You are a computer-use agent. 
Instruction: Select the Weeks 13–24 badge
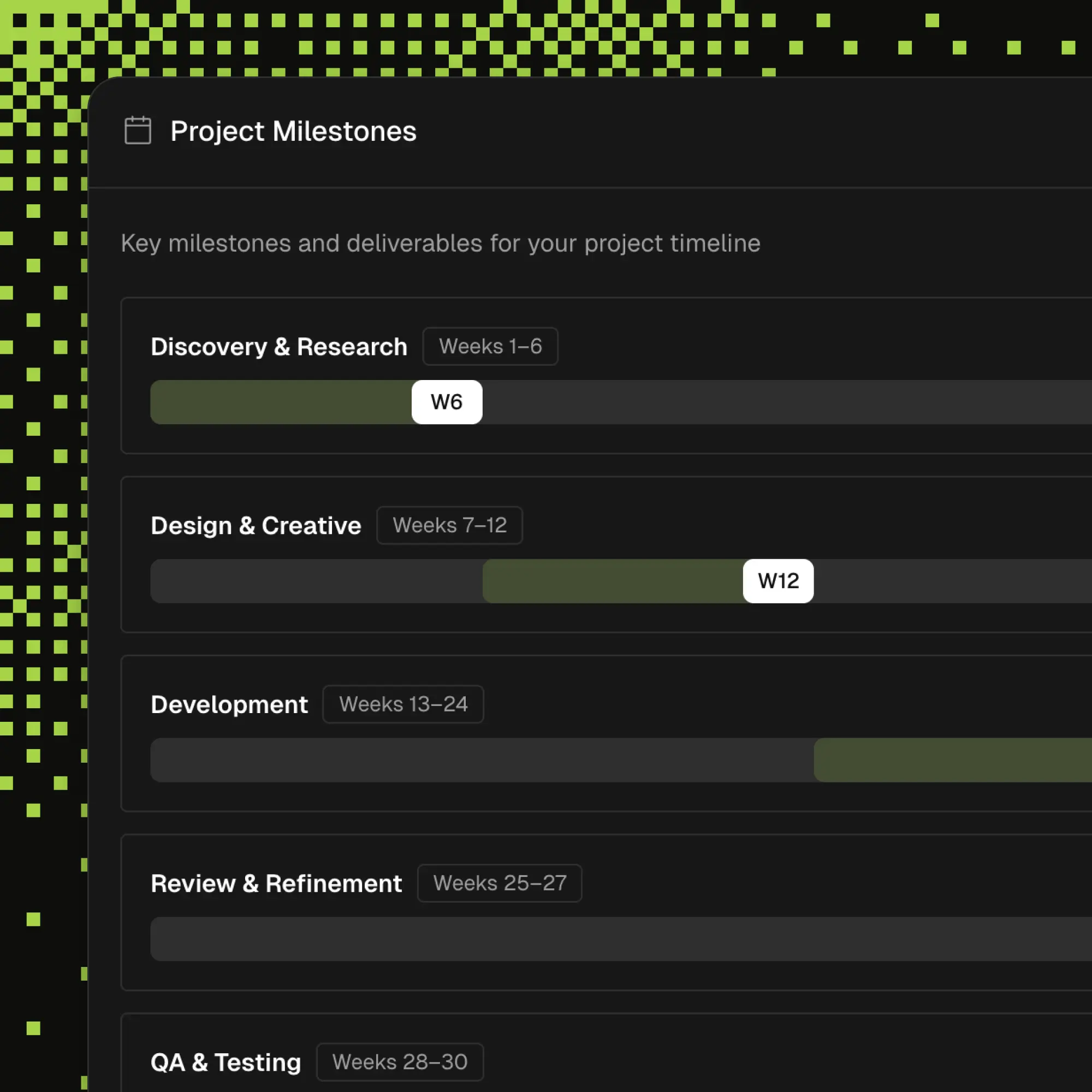click(x=403, y=704)
